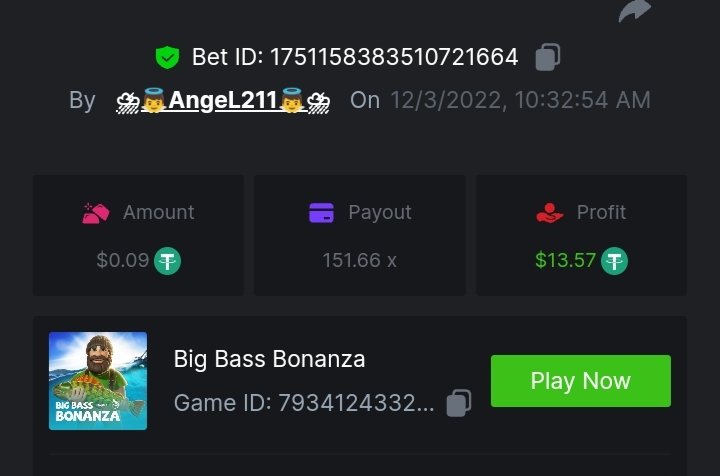Click the Tether coin icon beside $0.09
The width and height of the screenshot is (720, 476).
[167, 261]
